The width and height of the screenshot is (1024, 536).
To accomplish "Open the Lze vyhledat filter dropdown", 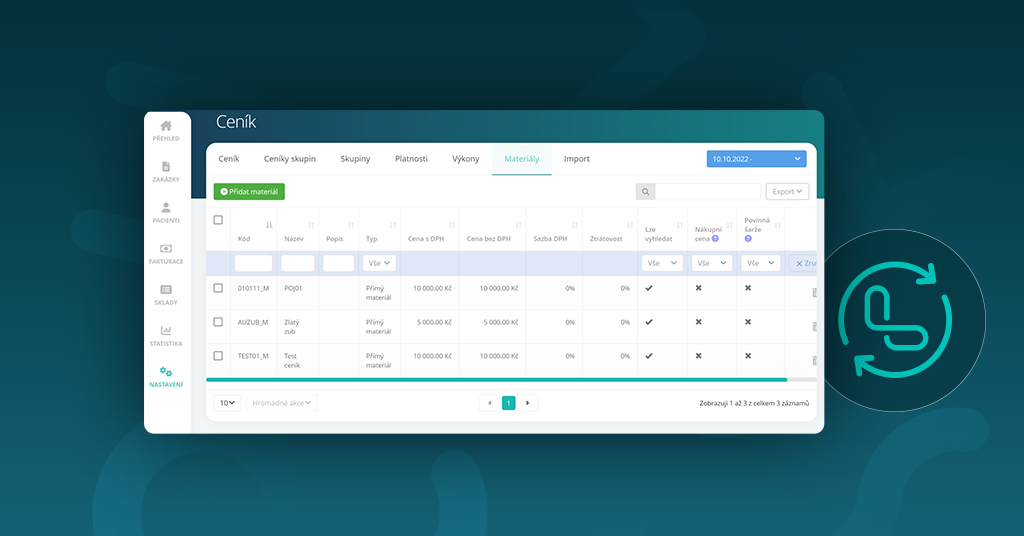I will pyautogui.click(x=662, y=263).
